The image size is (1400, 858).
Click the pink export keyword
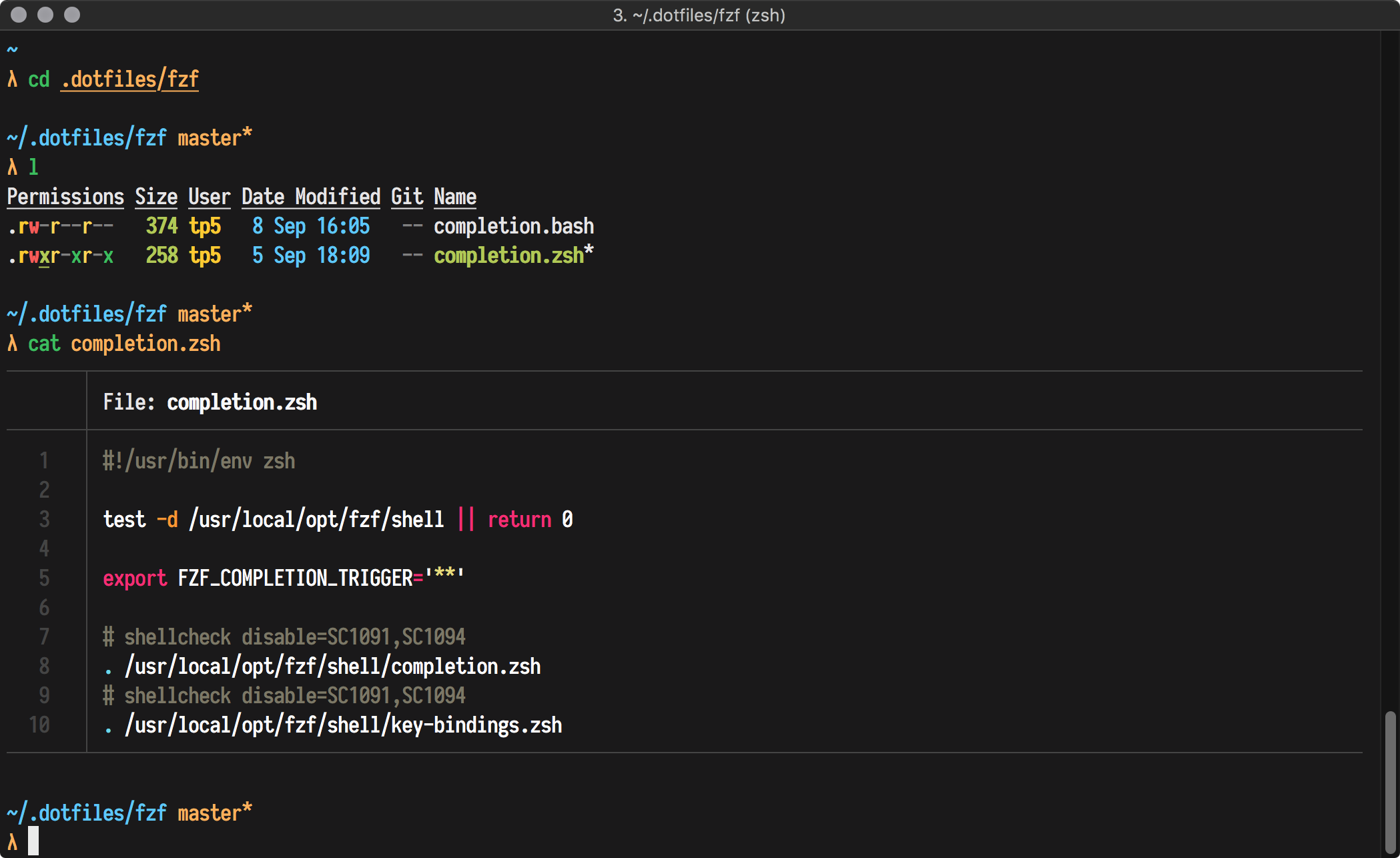pos(135,578)
